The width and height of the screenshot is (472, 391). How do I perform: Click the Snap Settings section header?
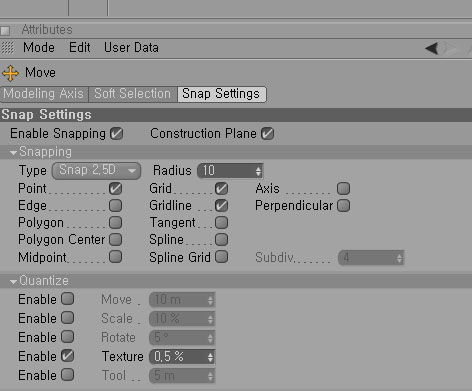pyautogui.click(x=236, y=115)
